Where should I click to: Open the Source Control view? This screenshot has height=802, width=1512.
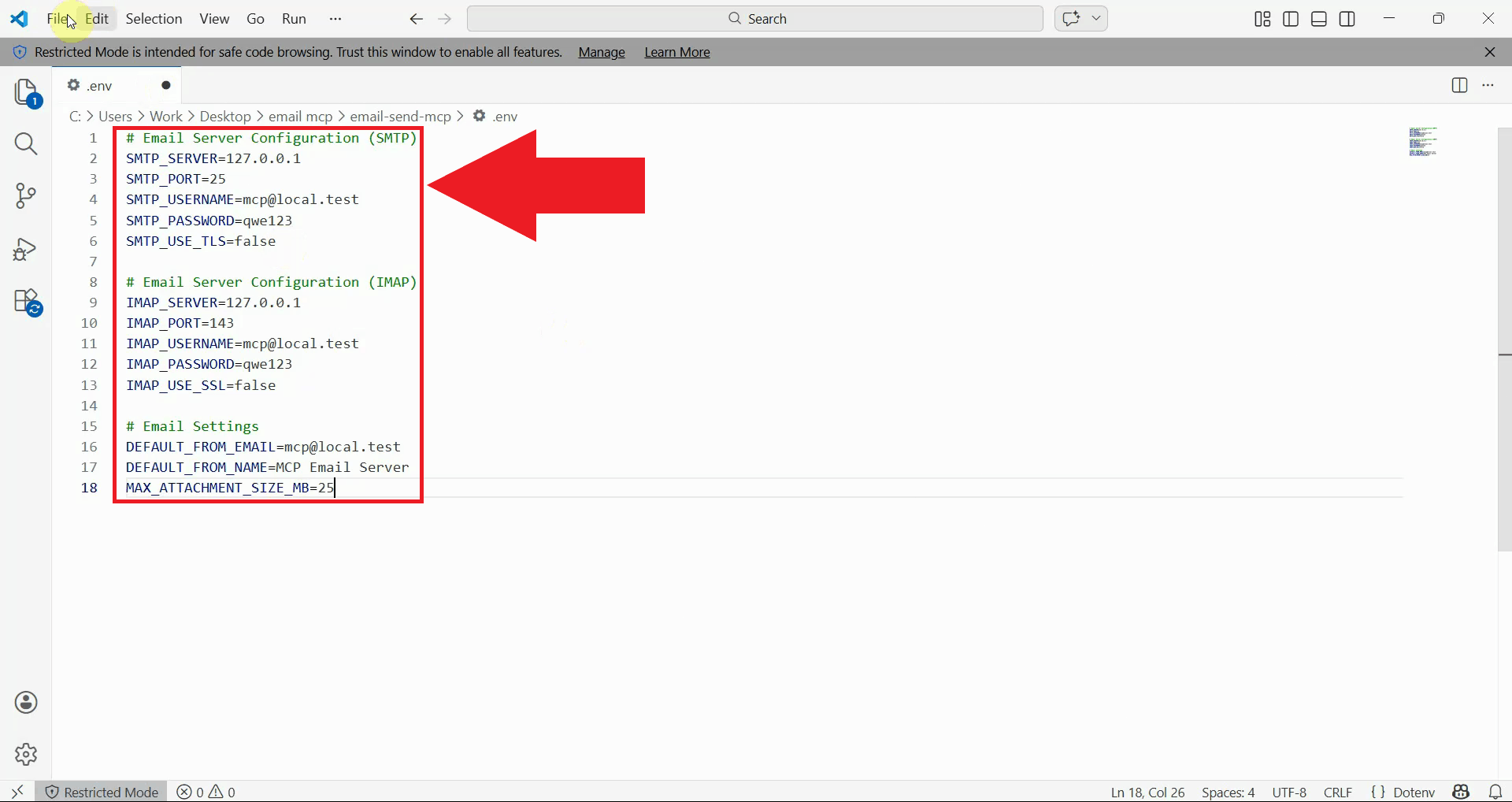tap(26, 196)
